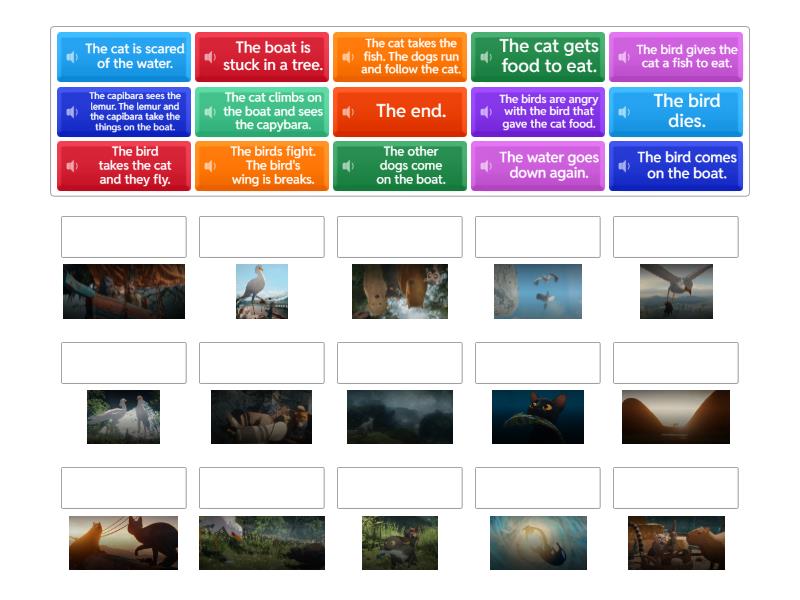Image resolution: width=800 pixels, height=600 pixels.
Task: Select 'The cat climbs on the boat' tile
Action: tap(273, 112)
